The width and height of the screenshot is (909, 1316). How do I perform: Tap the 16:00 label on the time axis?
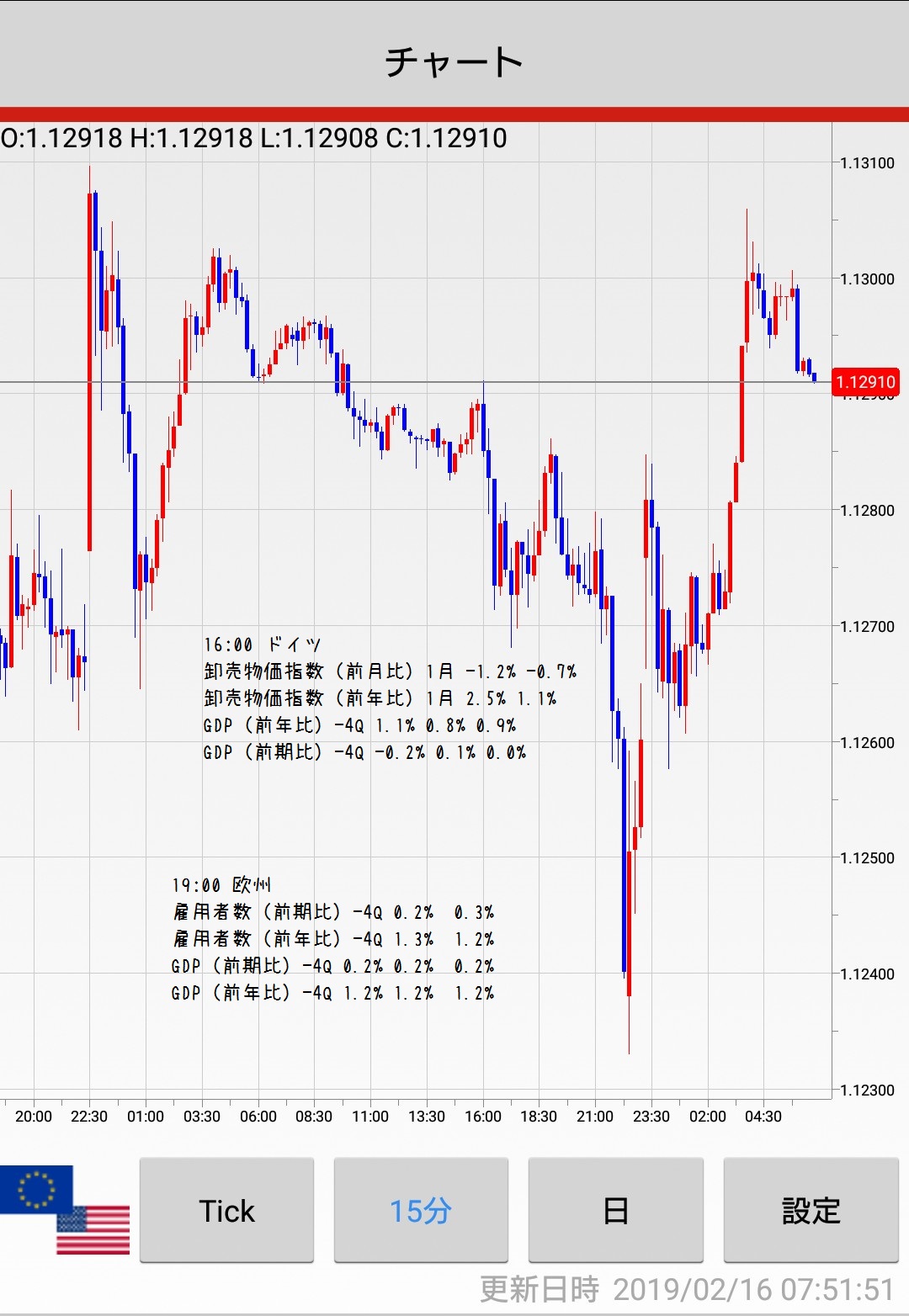pos(482,1117)
